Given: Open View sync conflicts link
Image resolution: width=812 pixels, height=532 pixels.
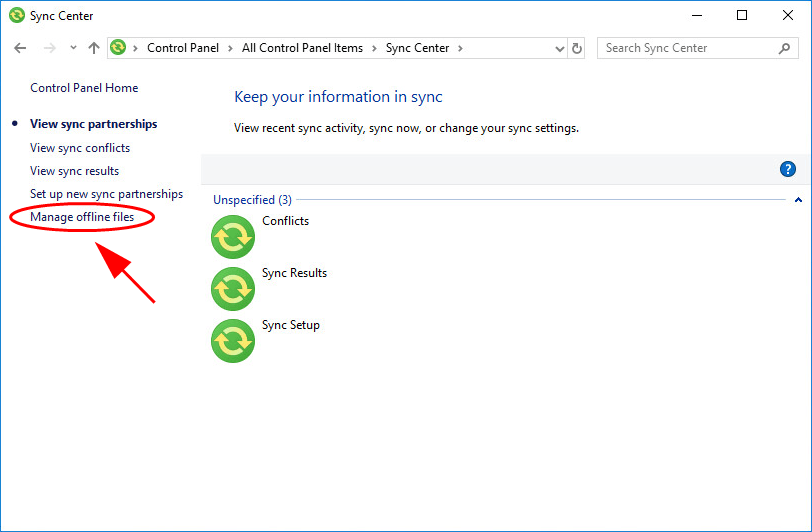Looking at the screenshot, I should click(x=80, y=148).
